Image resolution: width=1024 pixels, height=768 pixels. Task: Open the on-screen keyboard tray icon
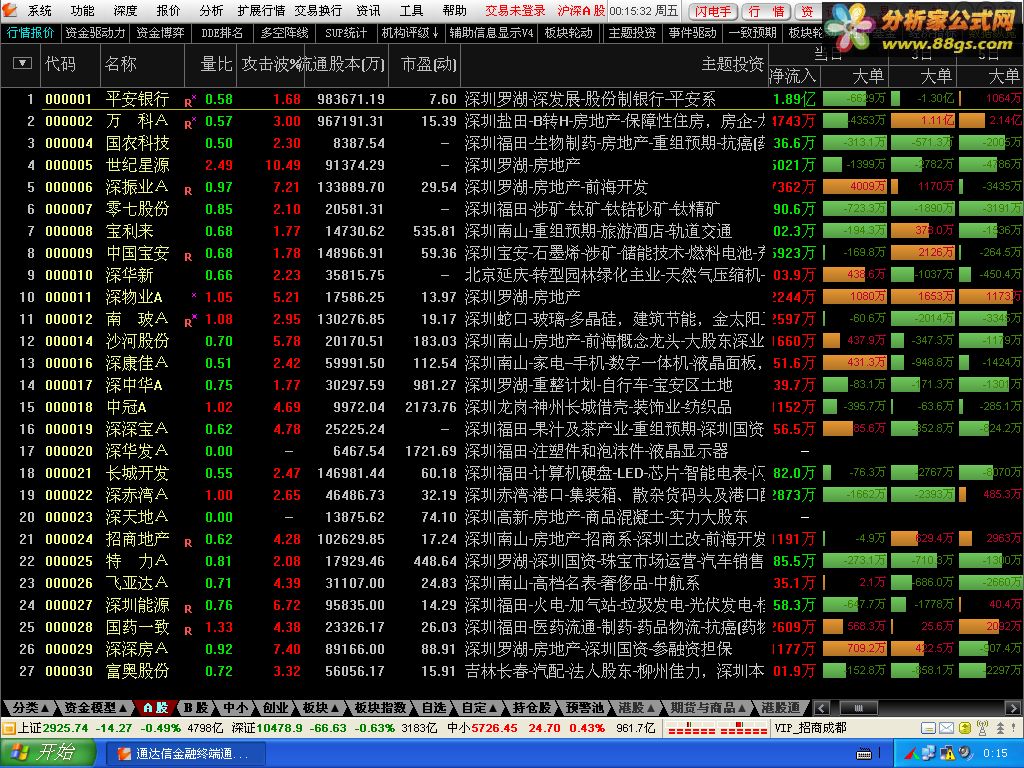coord(864,754)
